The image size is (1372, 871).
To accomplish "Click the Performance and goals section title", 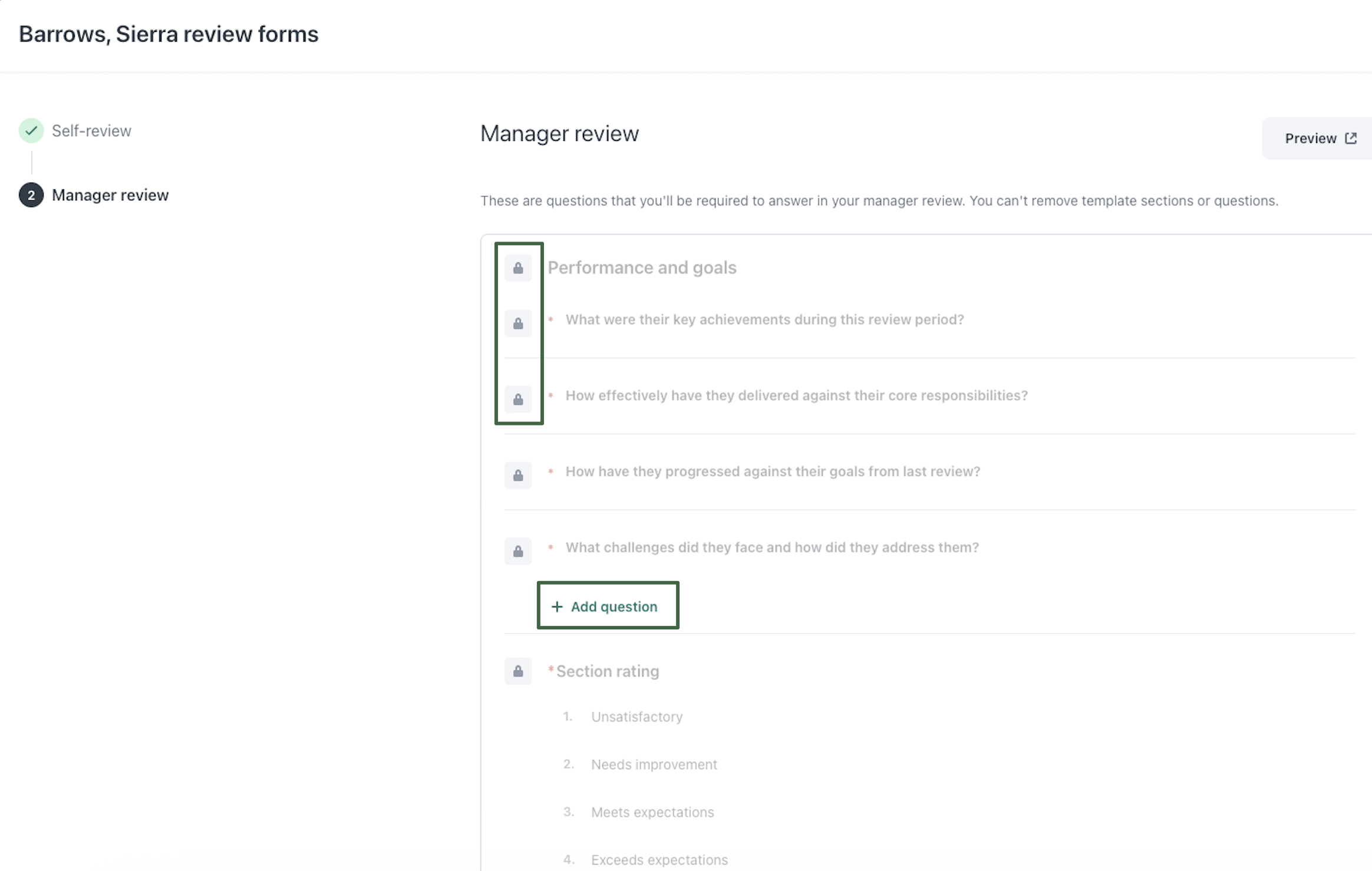I will [642, 268].
